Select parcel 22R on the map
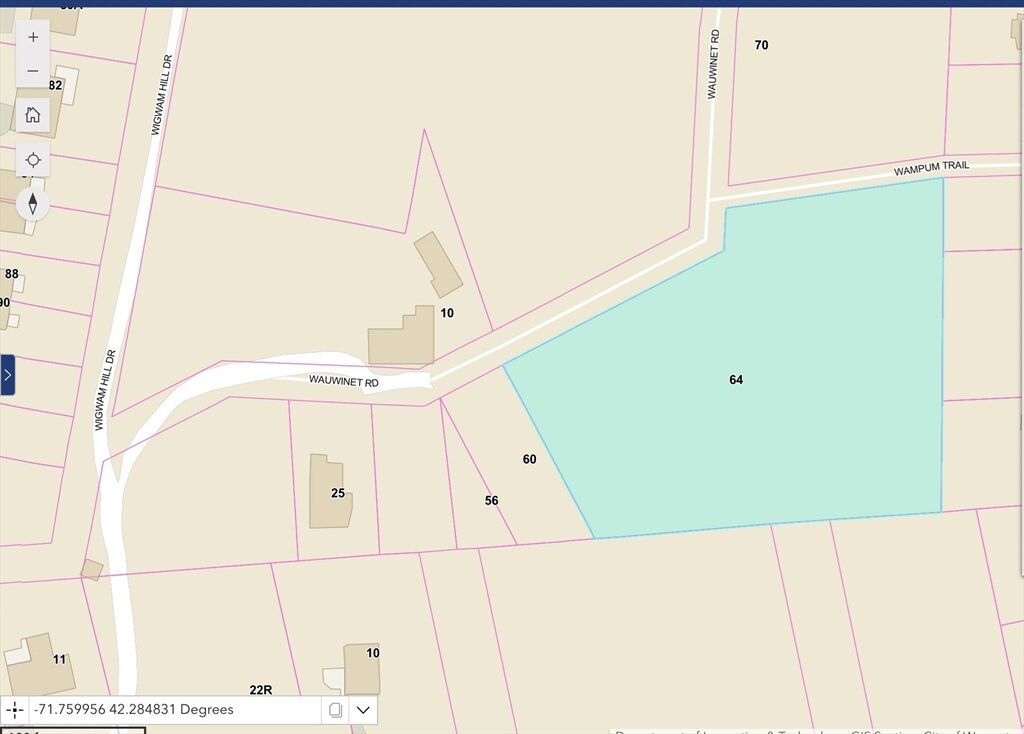The image size is (1024, 734). point(261,690)
